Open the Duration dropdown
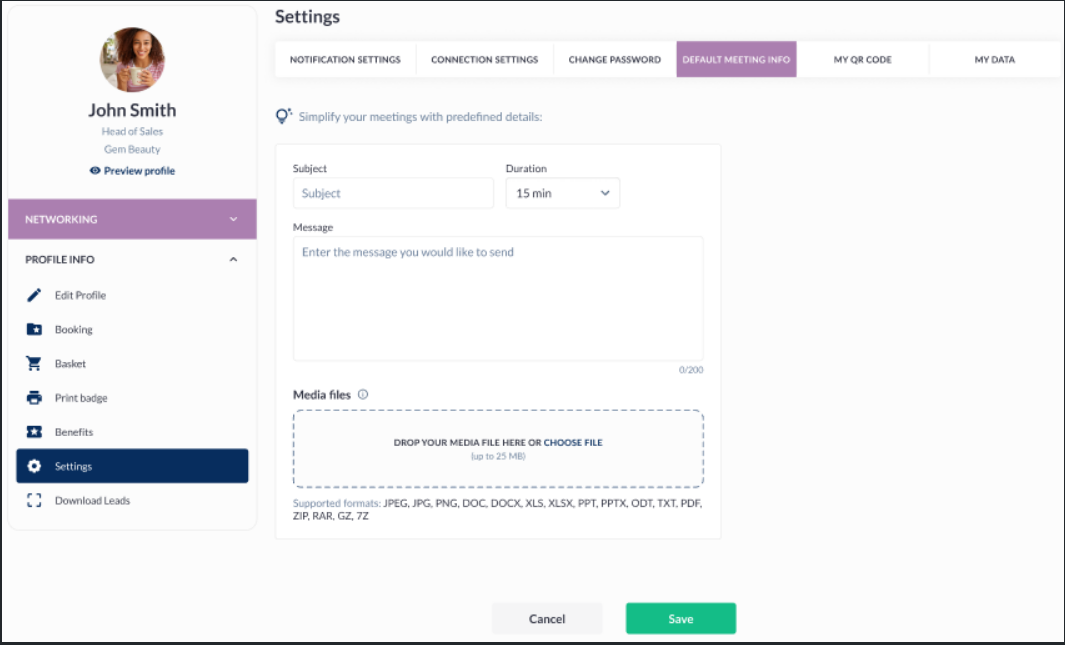The height and width of the screenshot is (645, 1065). [562, 193]
